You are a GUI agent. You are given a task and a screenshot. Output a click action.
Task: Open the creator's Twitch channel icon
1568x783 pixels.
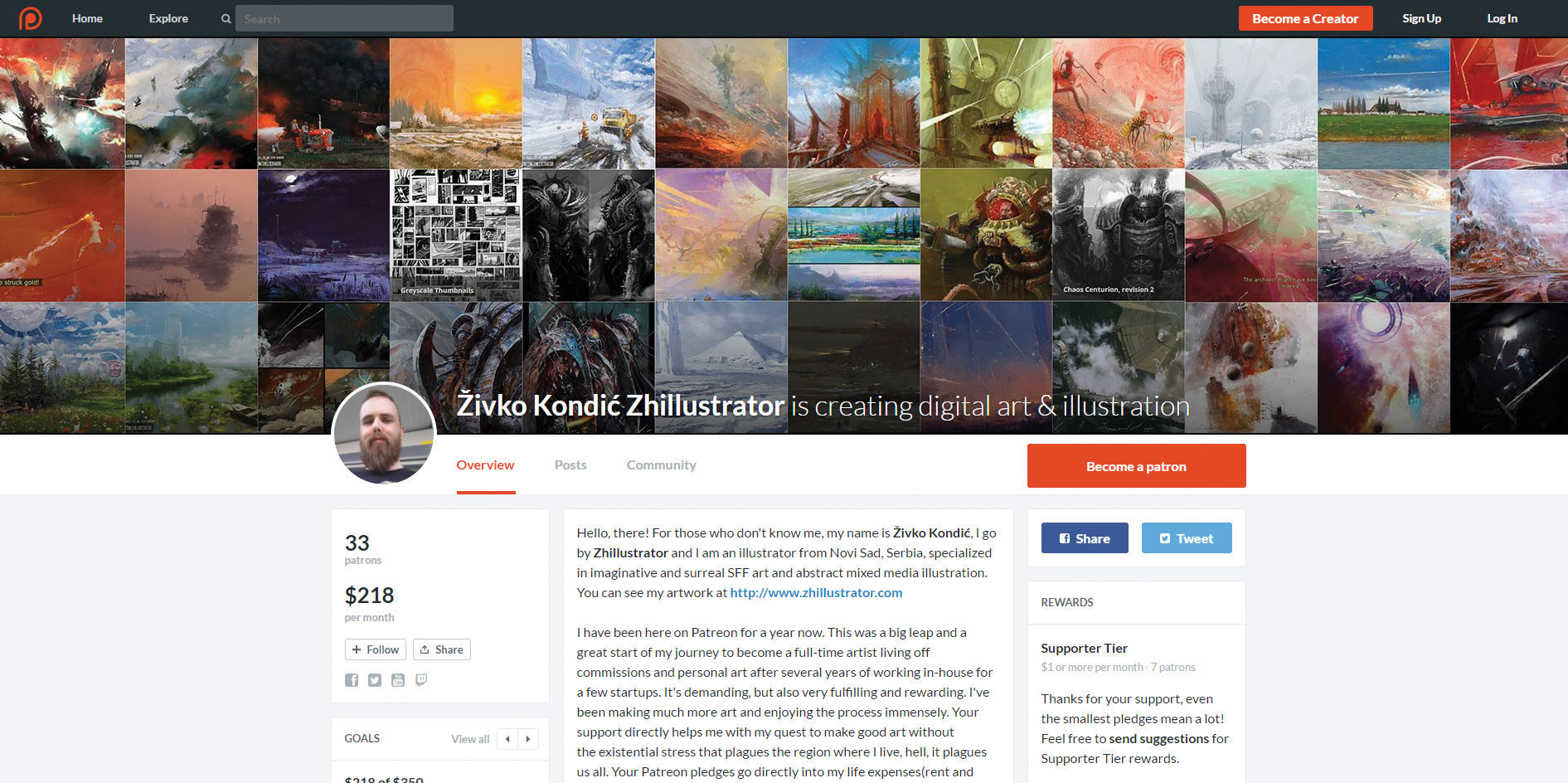421,680
